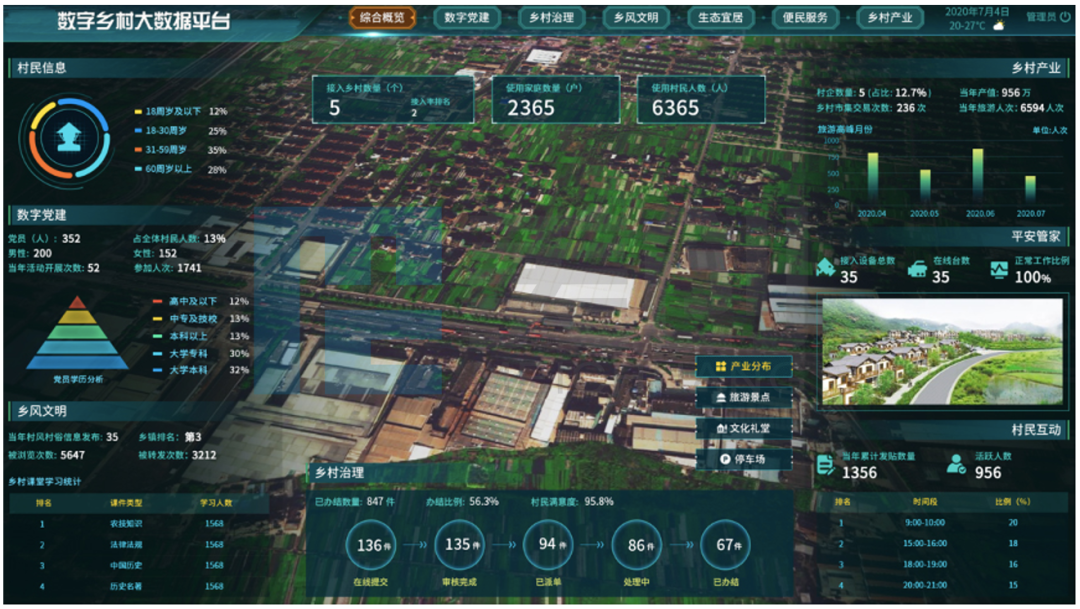Screen dimensions: 1080x609
Task: Click the 停车场 map button
Action: click(744, 459)
